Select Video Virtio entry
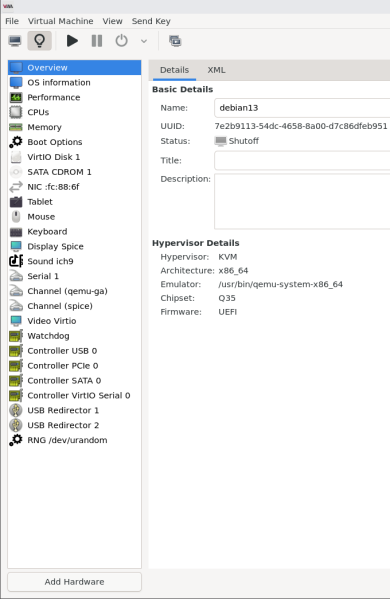This screenshot has width=390, height=599. coord(74,321)
